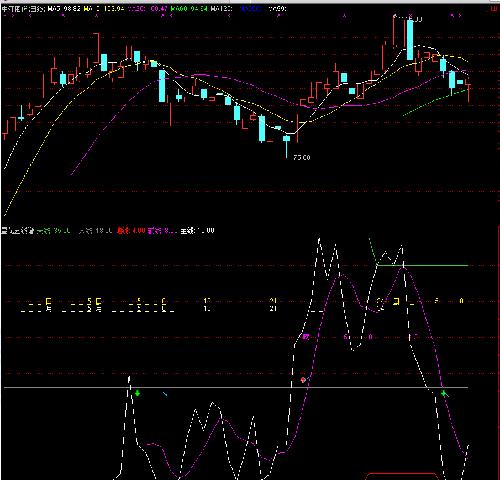This screenshot has height=480, width=500.
Task: Select the tall cyan candlestick at the price peak
Action: (x=410, y=40)
